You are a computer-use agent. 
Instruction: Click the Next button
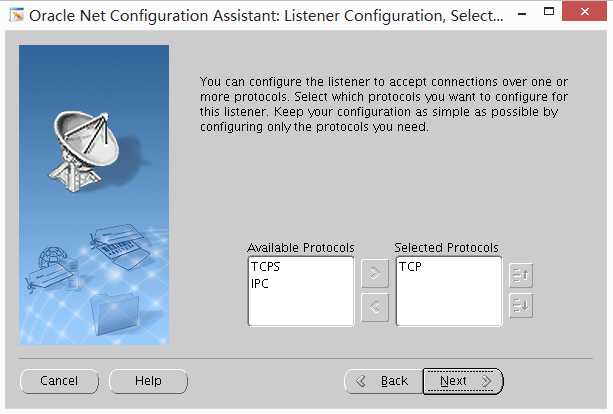pyautogui.click(x=462, y=381)
